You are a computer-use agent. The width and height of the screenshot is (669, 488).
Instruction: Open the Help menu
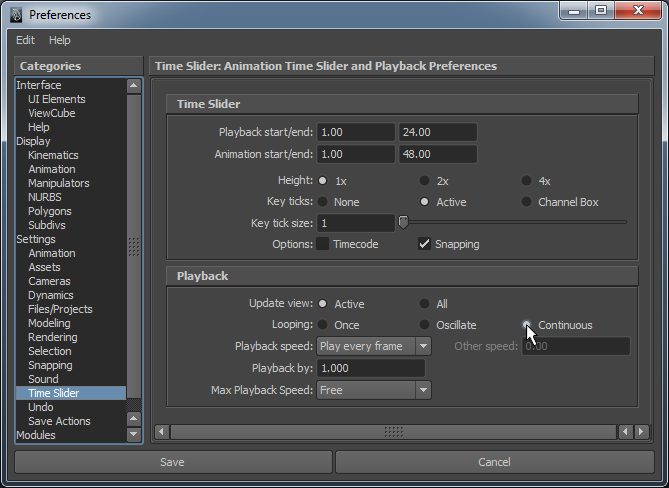(60, 40)
